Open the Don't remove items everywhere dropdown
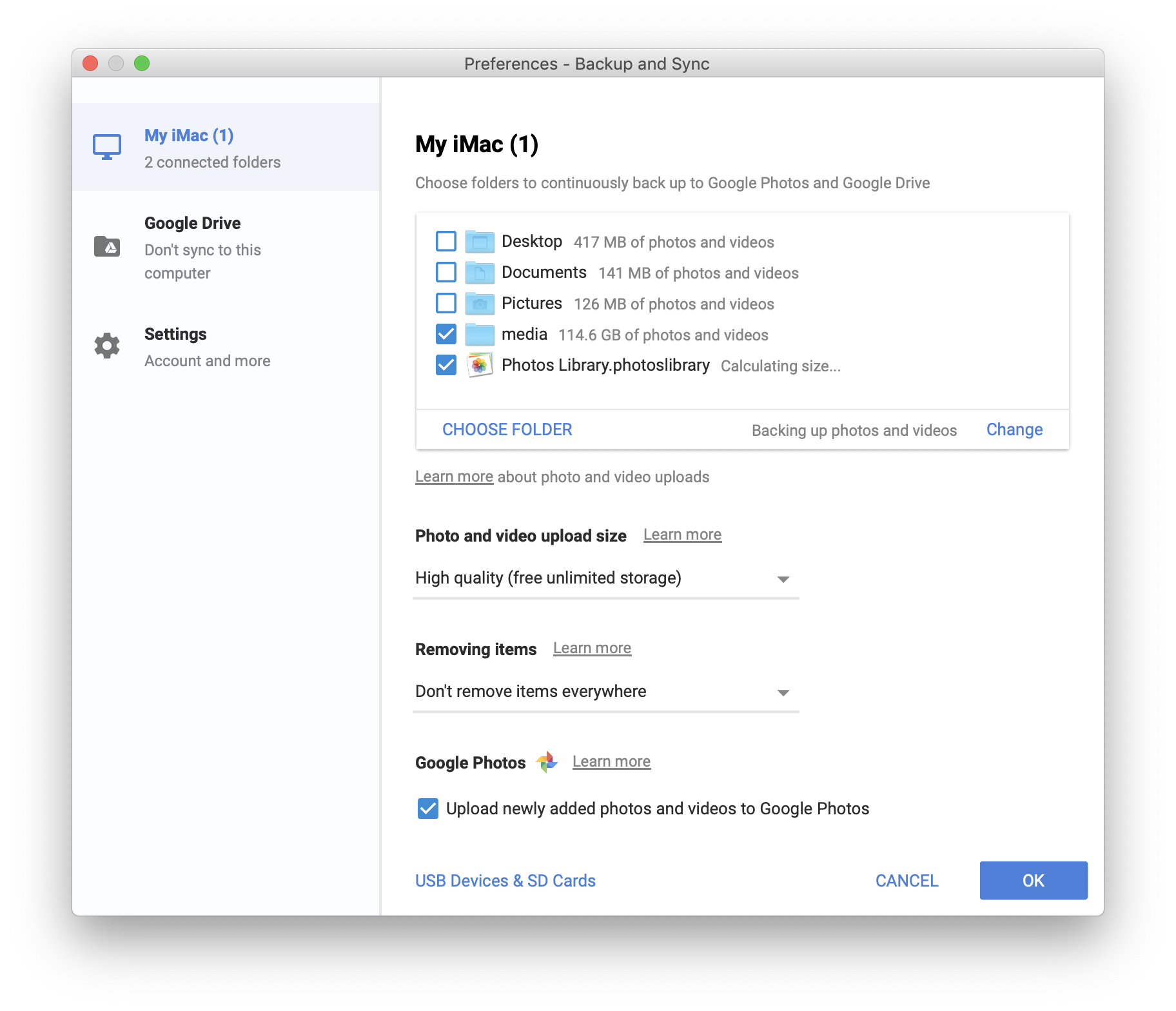The width and height of the screenshot is (1176, 1011). tap(606, 692)
